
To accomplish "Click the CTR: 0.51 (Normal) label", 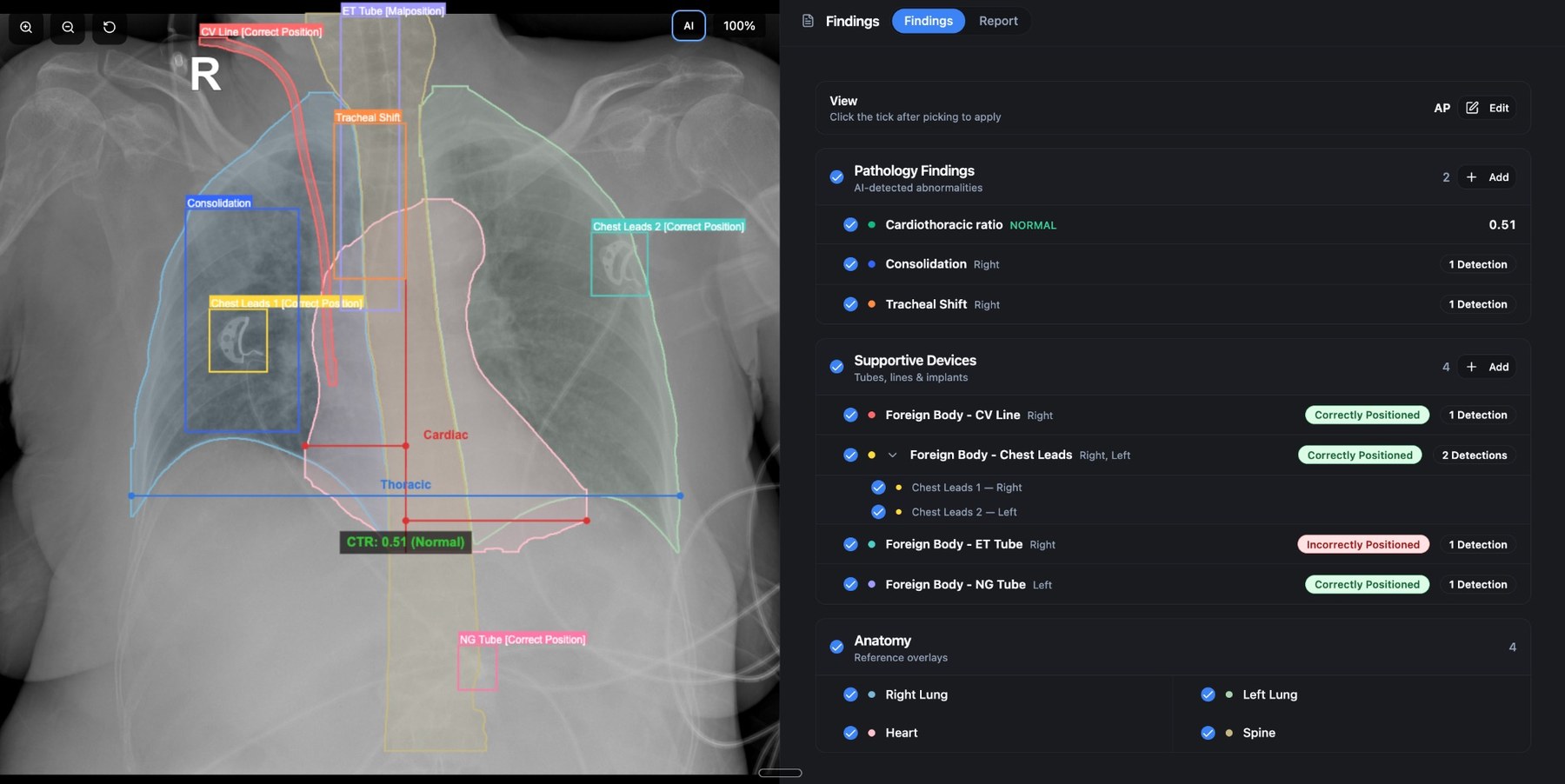I will click(405, 542).
